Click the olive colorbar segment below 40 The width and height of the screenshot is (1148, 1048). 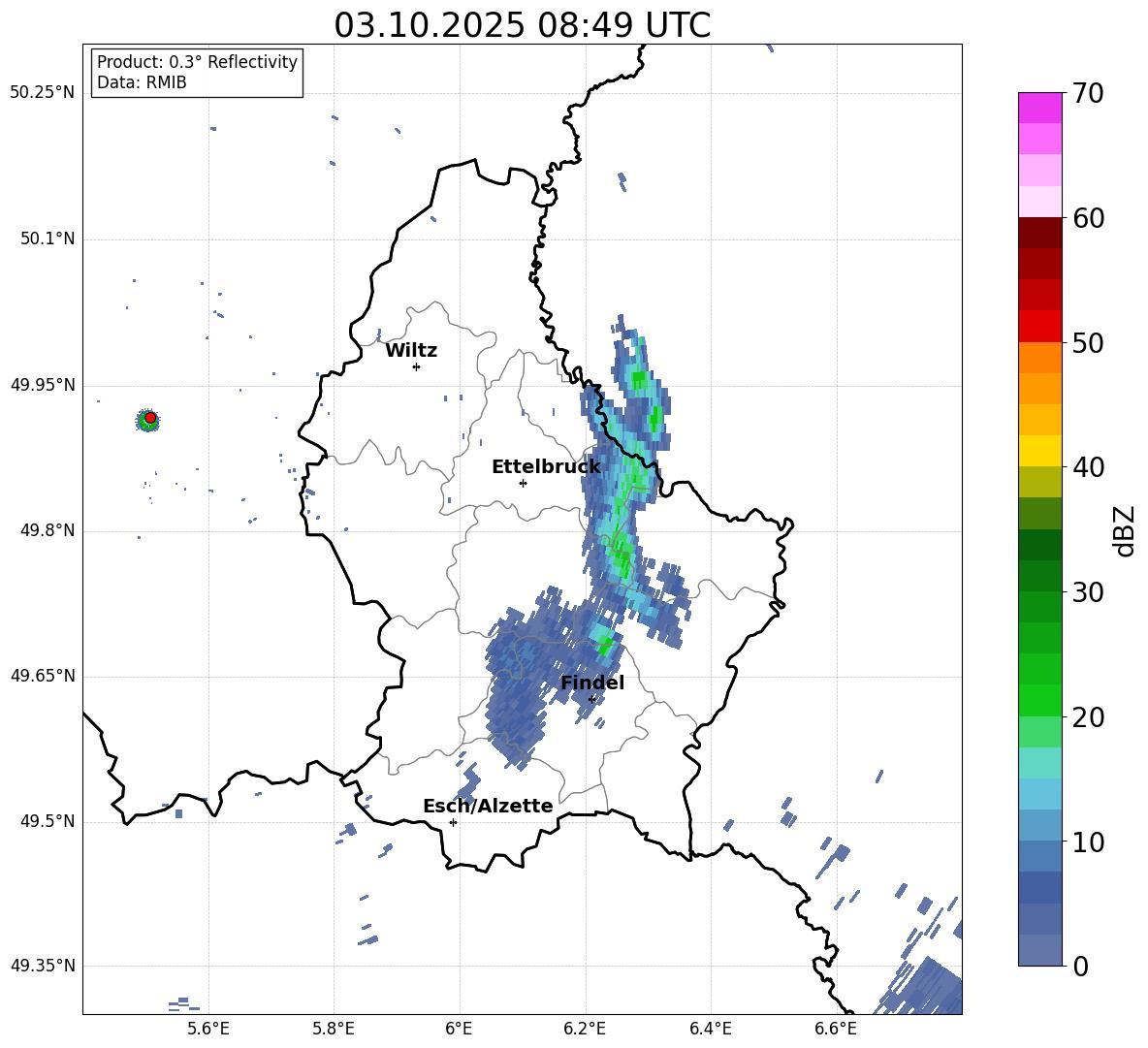1039,482
